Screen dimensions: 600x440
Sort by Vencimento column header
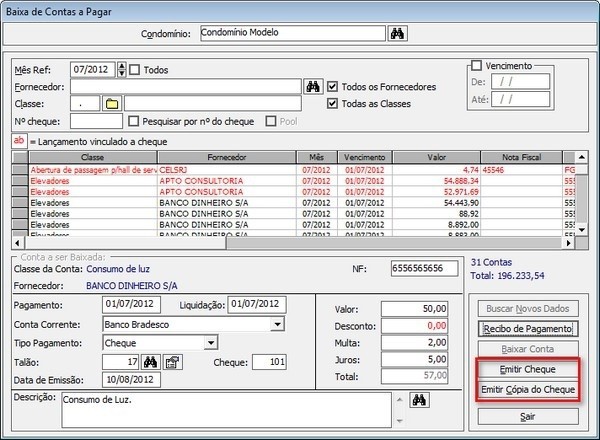(364, 157)
